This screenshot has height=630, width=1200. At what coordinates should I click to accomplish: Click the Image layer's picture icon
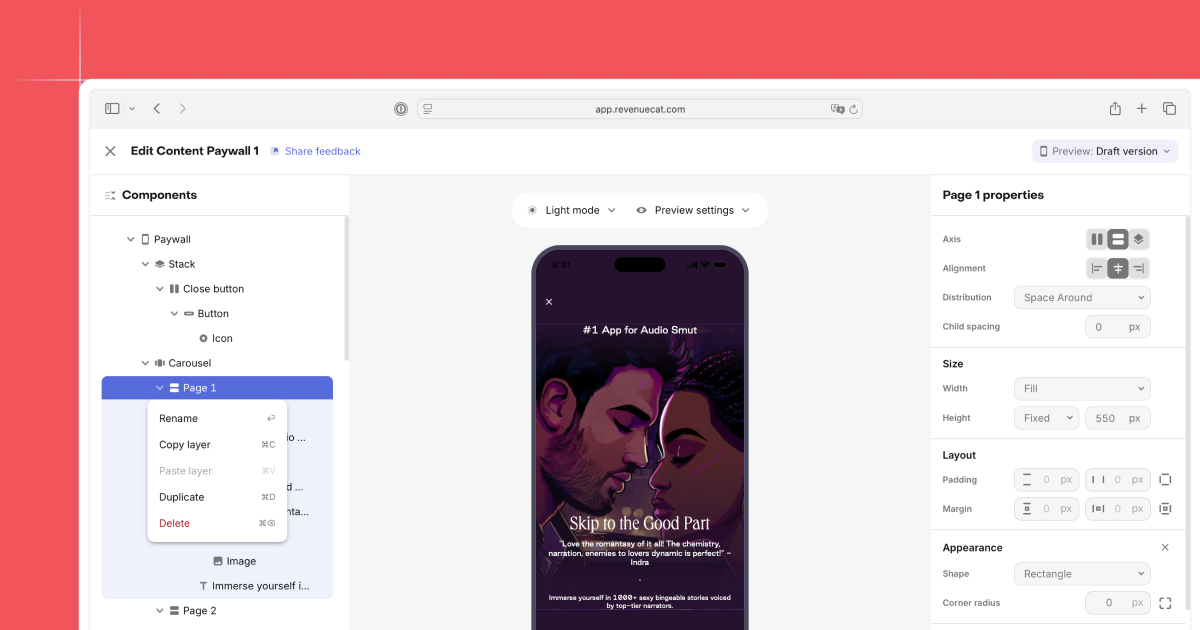point(218,561)
